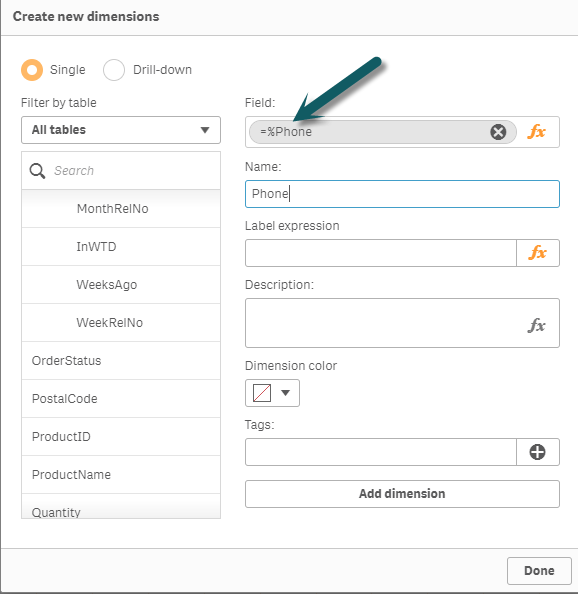Viewport: 578px width, 594px height.
Task: Select the Single dimension option
Action: click(32, 70)
